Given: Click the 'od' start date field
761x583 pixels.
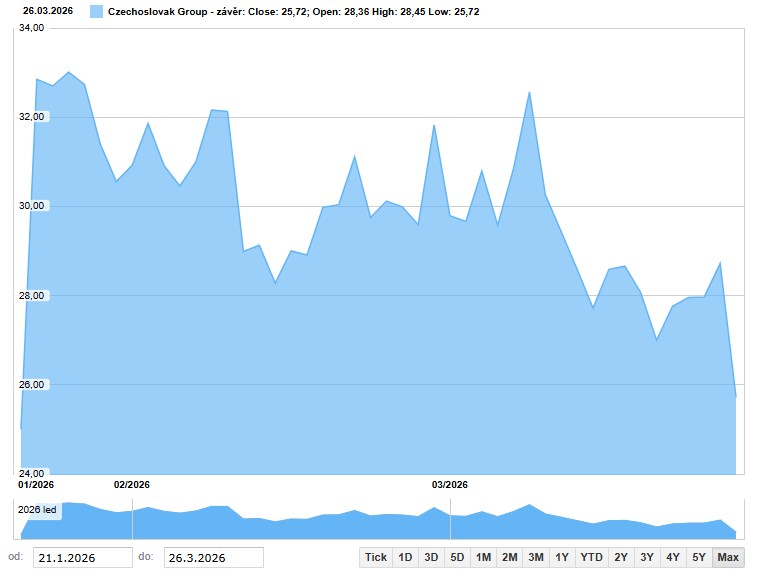Looking at the screenshot, I should [x=82, y=557].
